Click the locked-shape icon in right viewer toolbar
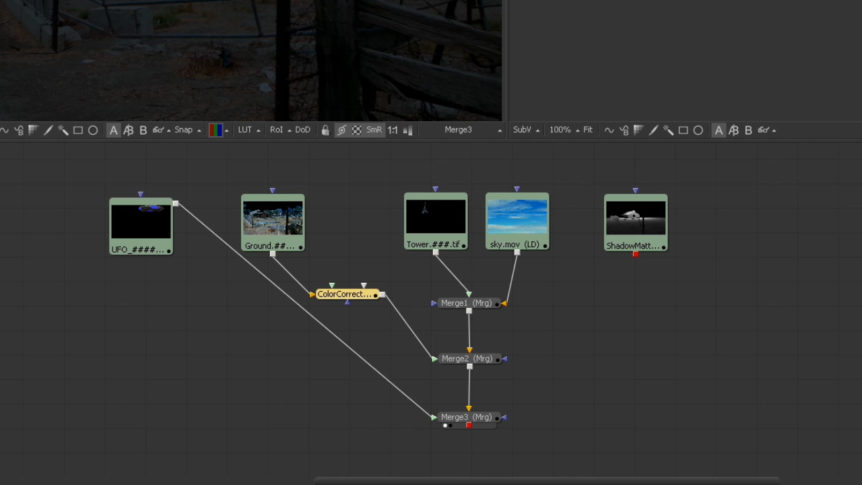 (x=624, y=130)
